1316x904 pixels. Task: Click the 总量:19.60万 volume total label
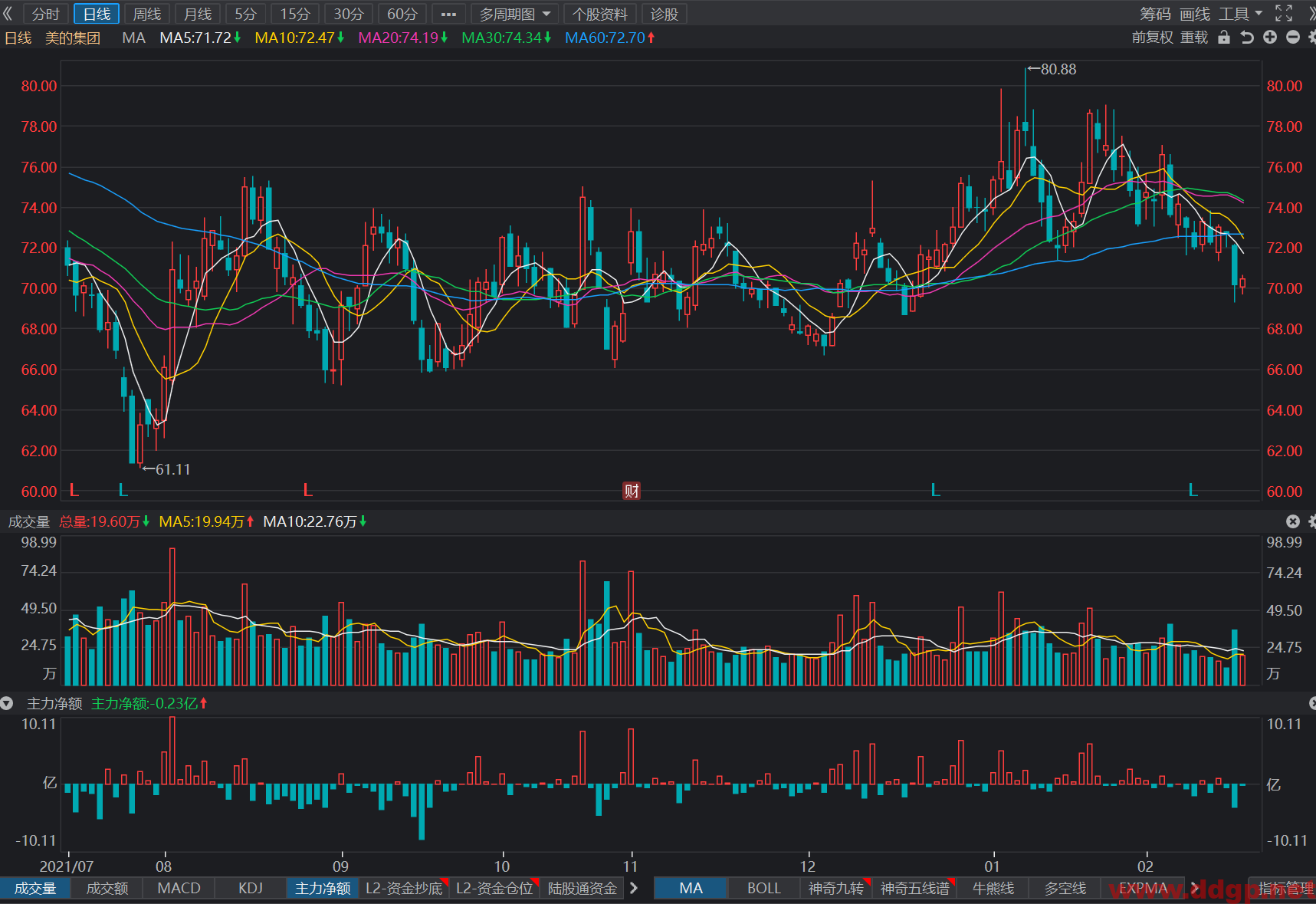(104, 521)
